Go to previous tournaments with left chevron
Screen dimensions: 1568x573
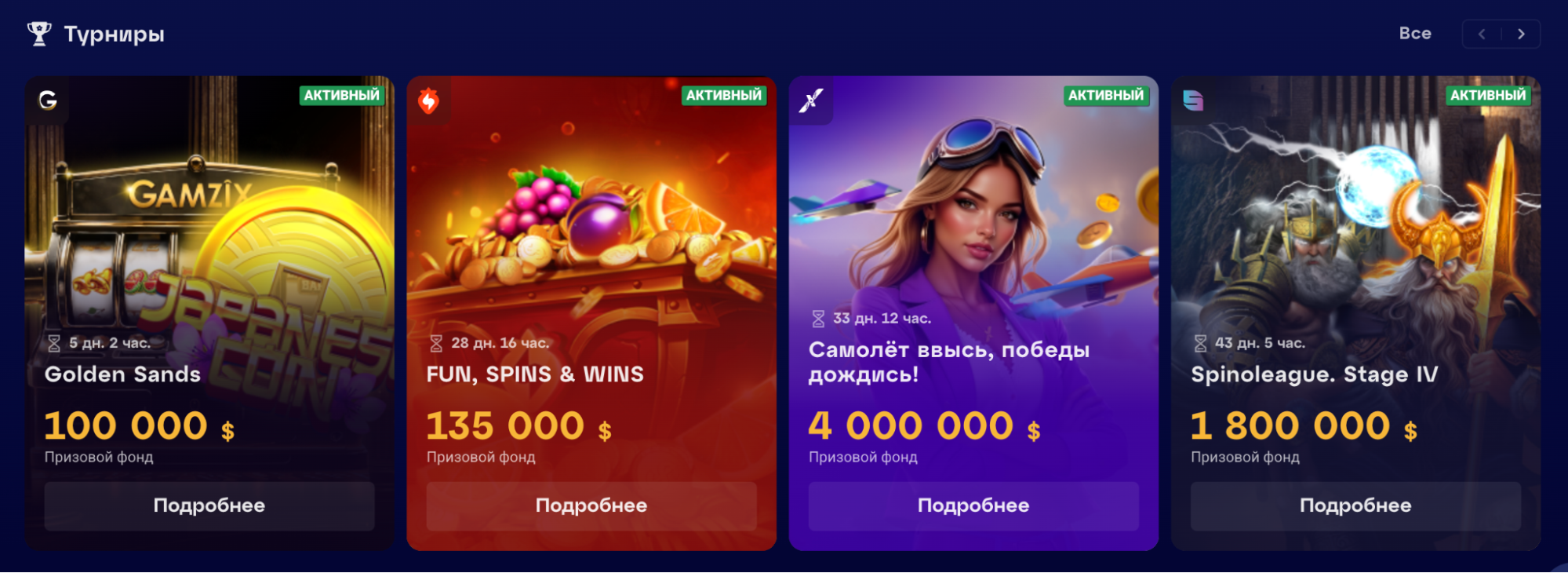click(x=1482, y=34)
